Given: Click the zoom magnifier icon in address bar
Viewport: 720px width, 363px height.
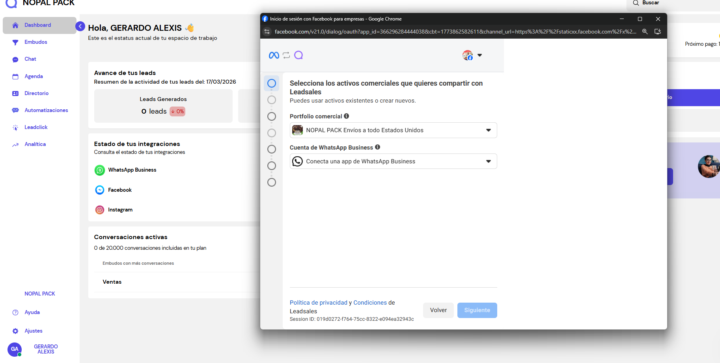Looking at the screenshot, I should click(645, 32).
